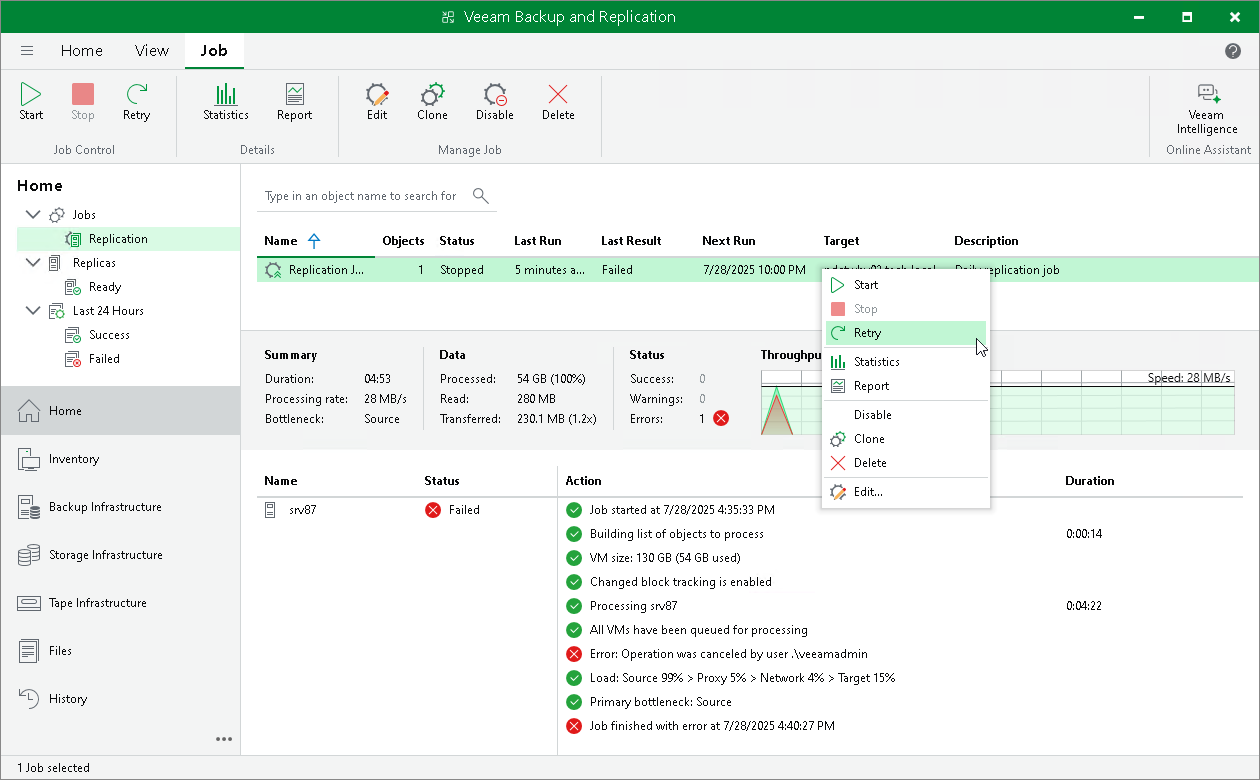
Task: Click the Target column header
Action: (x=841, y=241)
